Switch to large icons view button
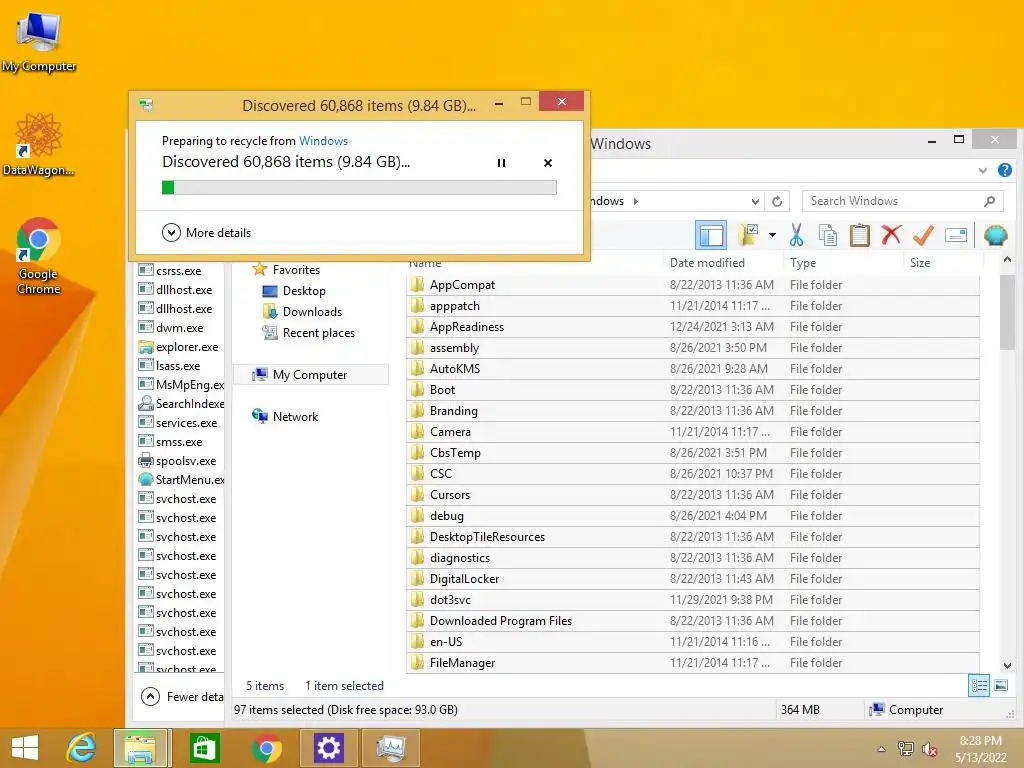The width and height of the screenshot is (1024, 768). (1000, 686)
